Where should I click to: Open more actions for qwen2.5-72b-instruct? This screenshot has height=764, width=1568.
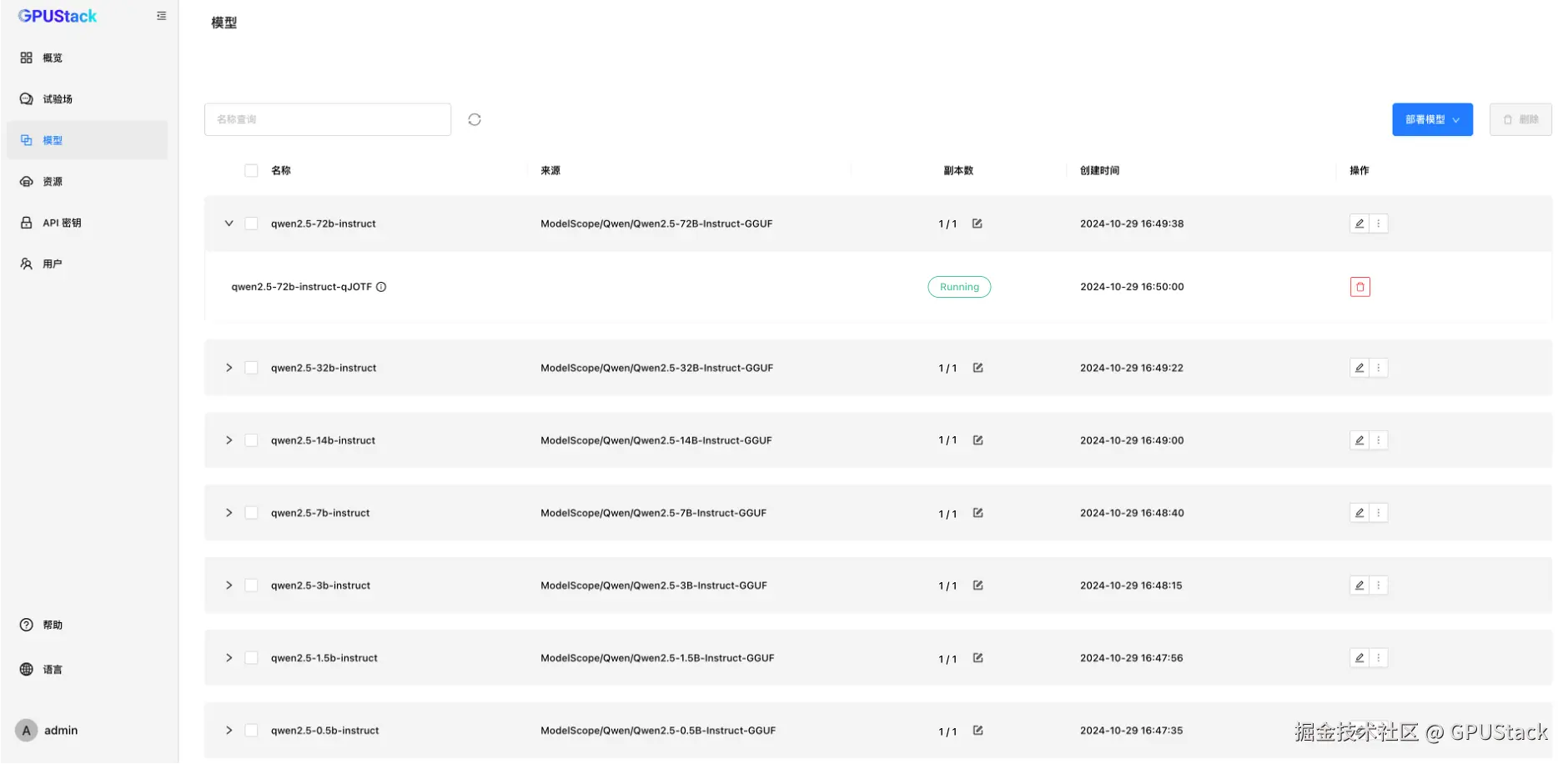click(1379, 224)
